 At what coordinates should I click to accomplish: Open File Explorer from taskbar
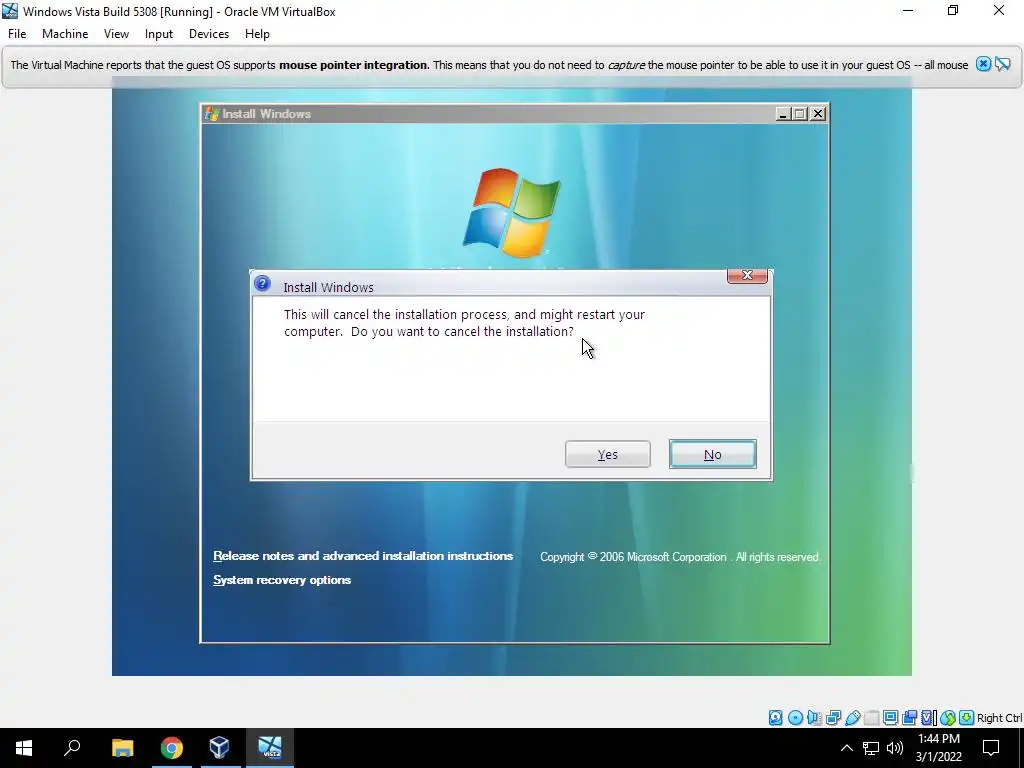point(122,748)
